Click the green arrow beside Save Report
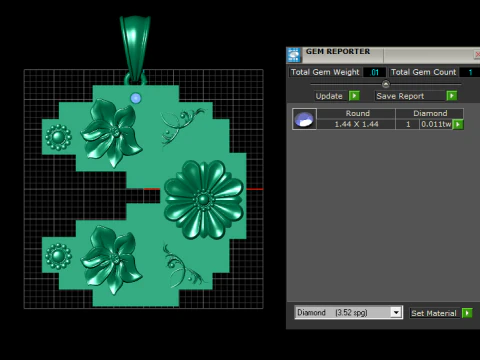Image resolution: width=480 pixels, height=360 pixels. (x=452, y=96)
